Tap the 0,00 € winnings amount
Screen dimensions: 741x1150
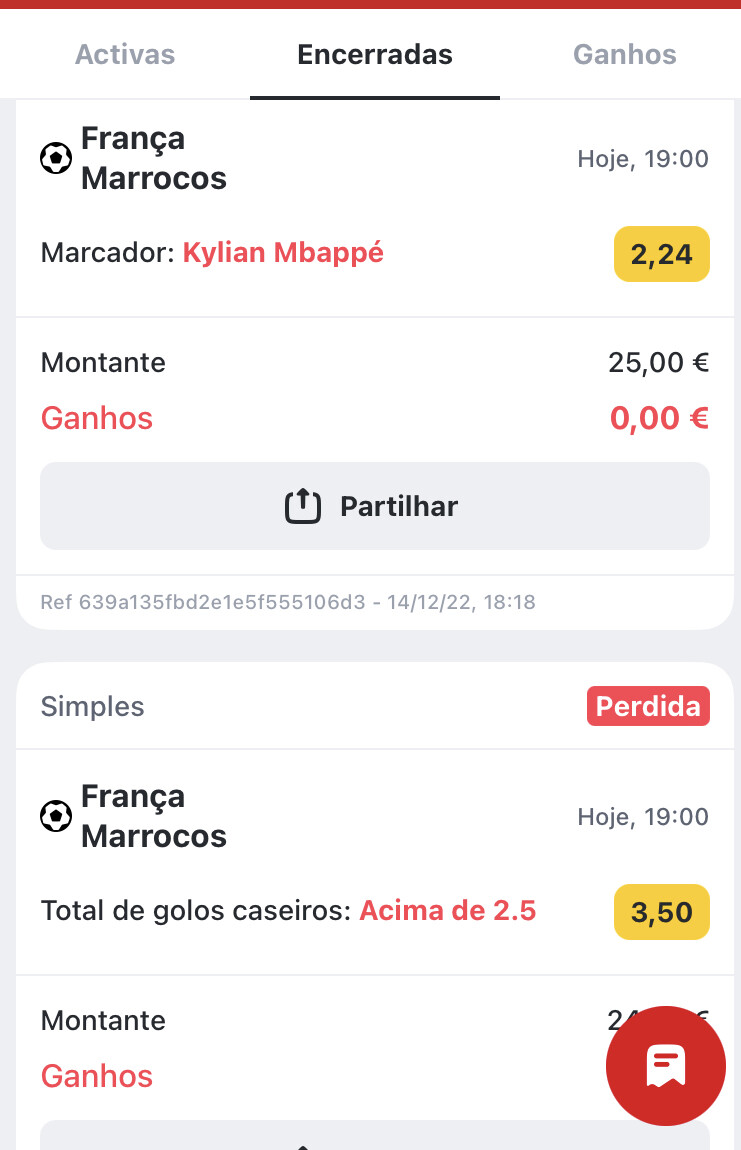tap(659, 418)
